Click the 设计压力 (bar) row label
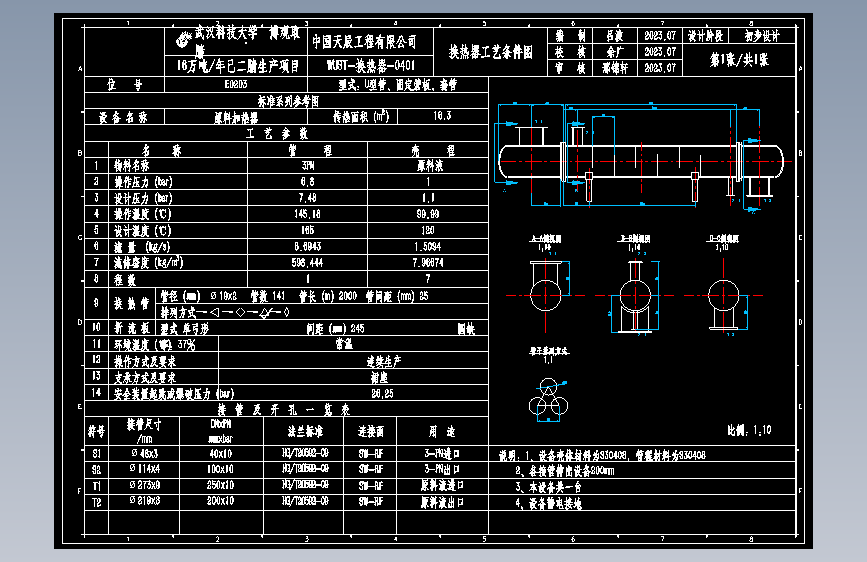This screenshot has width=867, height=562. 143,198
